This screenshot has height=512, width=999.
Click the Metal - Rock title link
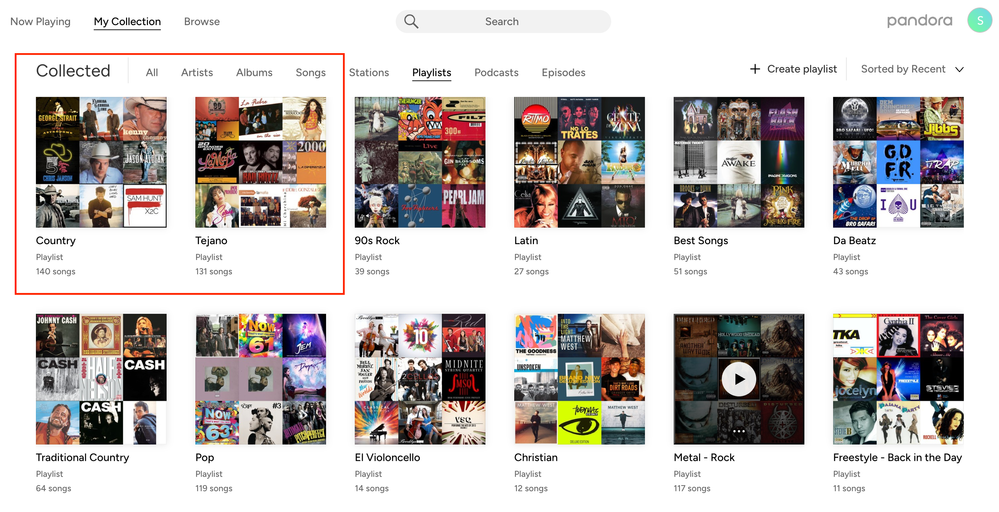pyautogui.click(x=704, y=457)
